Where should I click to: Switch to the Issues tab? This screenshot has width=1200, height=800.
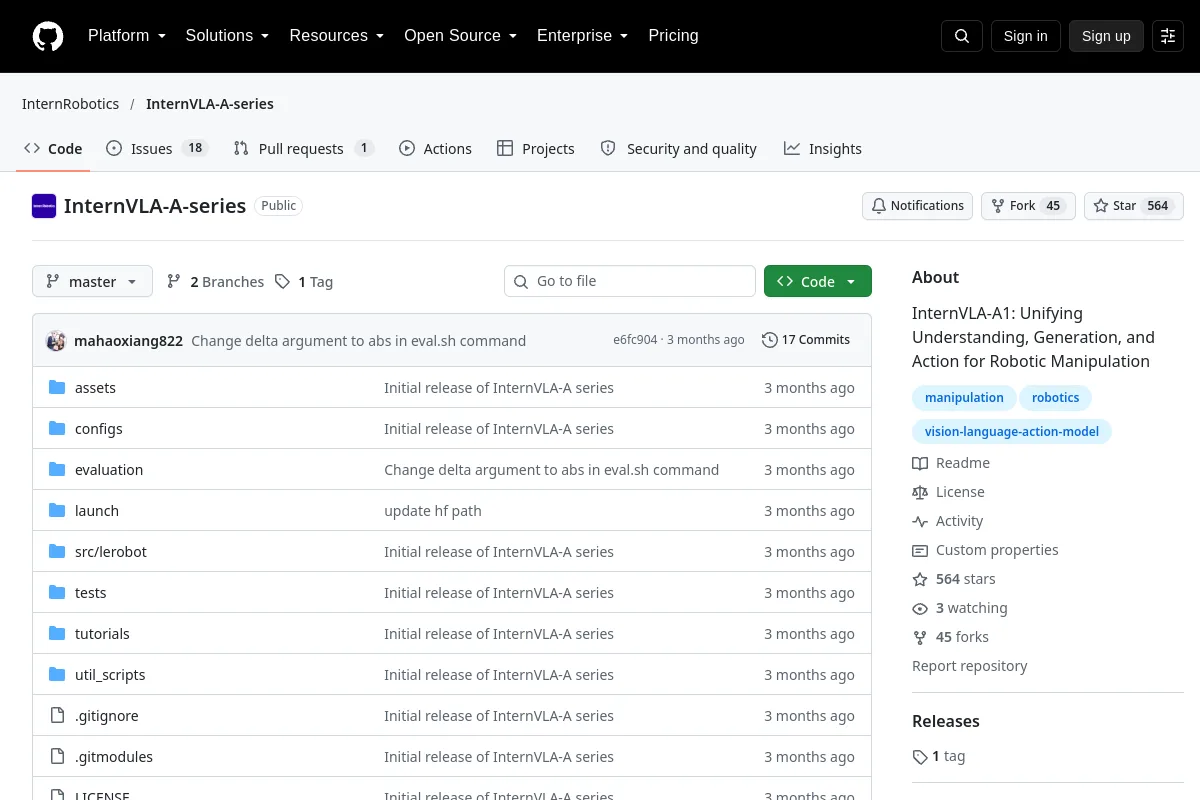click(156, 149)
